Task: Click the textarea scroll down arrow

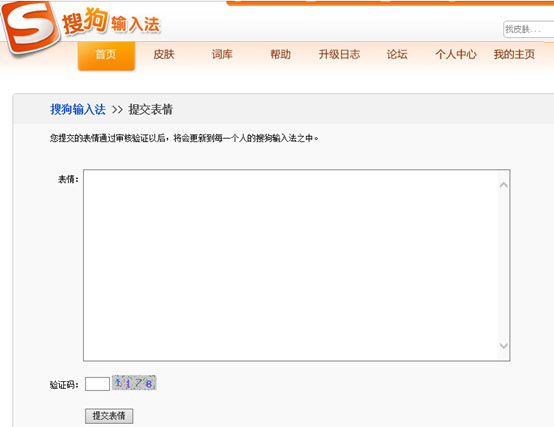Action: pos(504,346)
